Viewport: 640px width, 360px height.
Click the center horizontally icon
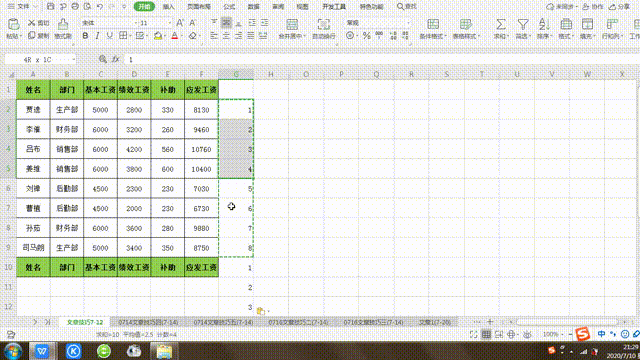pyautogui.click(x=226, y=36)
